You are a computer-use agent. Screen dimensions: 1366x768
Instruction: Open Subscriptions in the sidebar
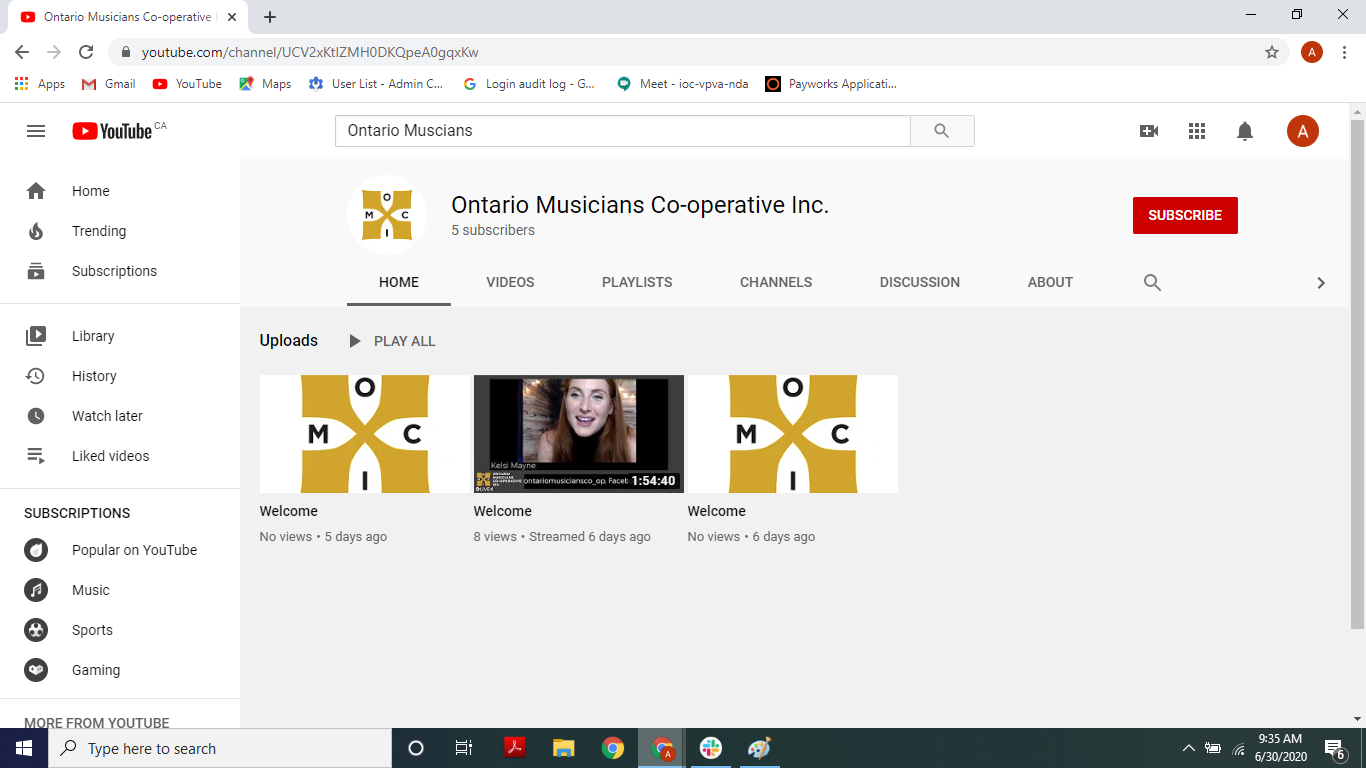(120, 271)
